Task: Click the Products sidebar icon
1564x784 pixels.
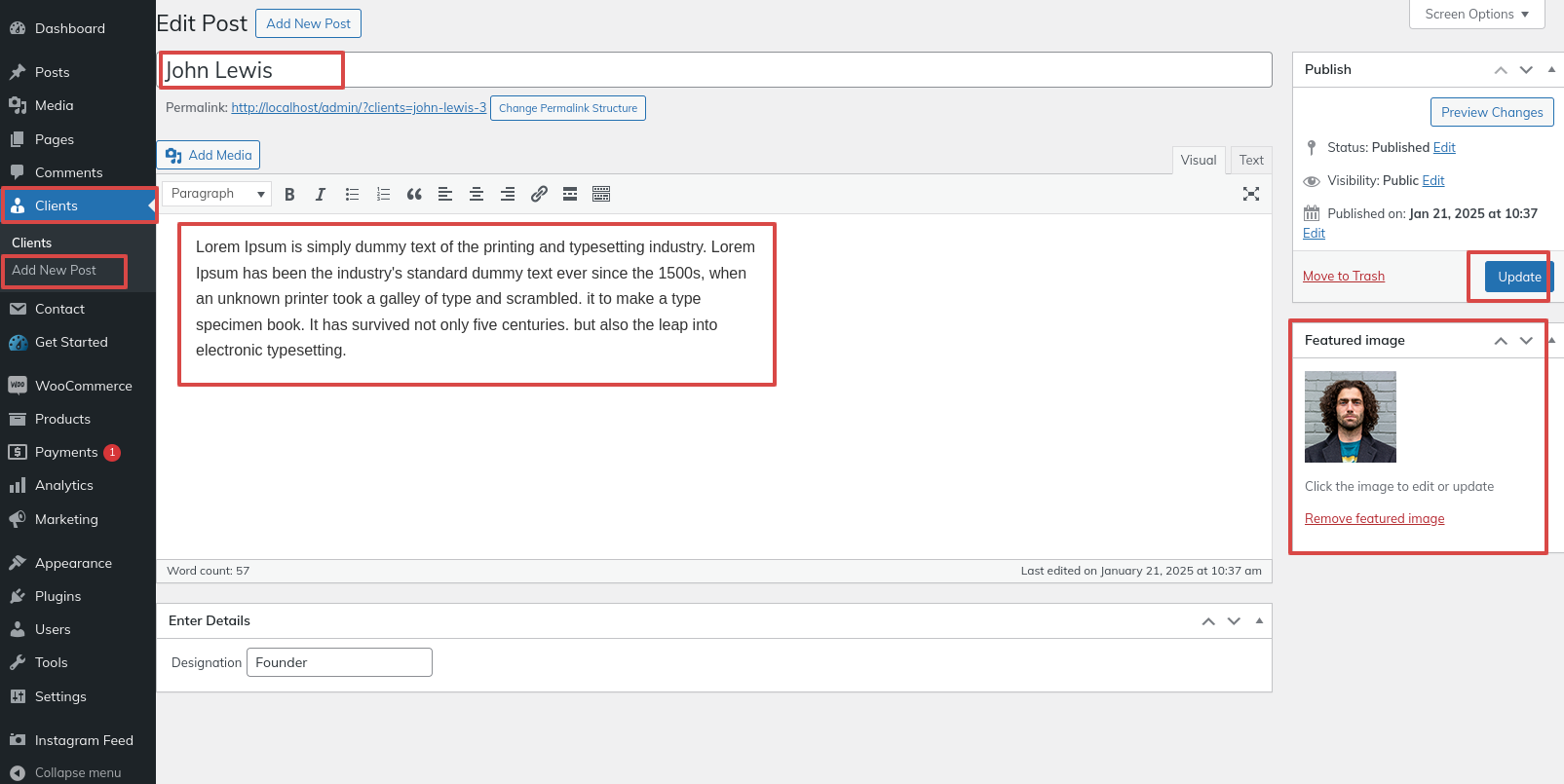Action: (x=18, y=419)
